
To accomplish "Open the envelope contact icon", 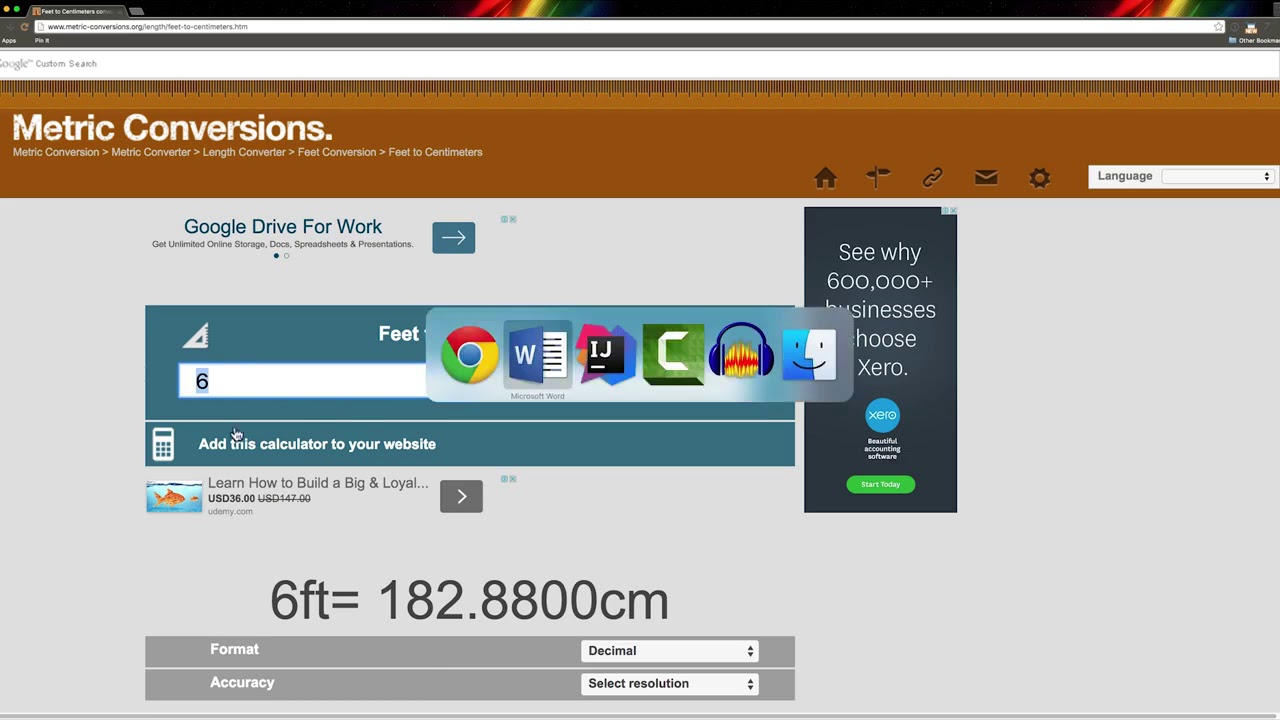I will (986, 178).
